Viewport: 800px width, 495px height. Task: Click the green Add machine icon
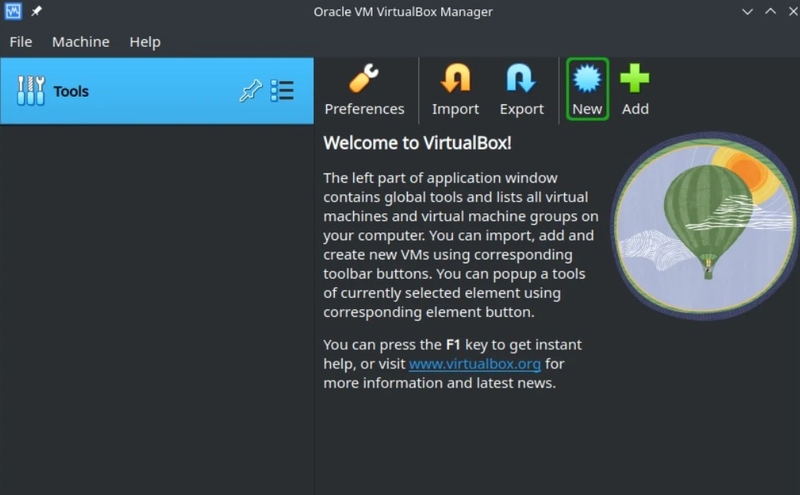pyautogui.click(x=635, y=90)
